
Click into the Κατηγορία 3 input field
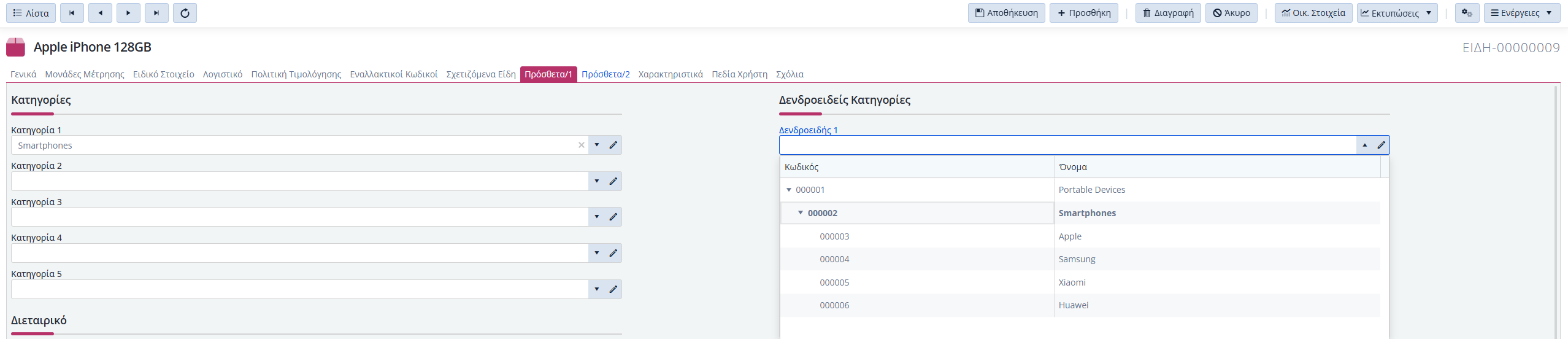tap(300, 217)
